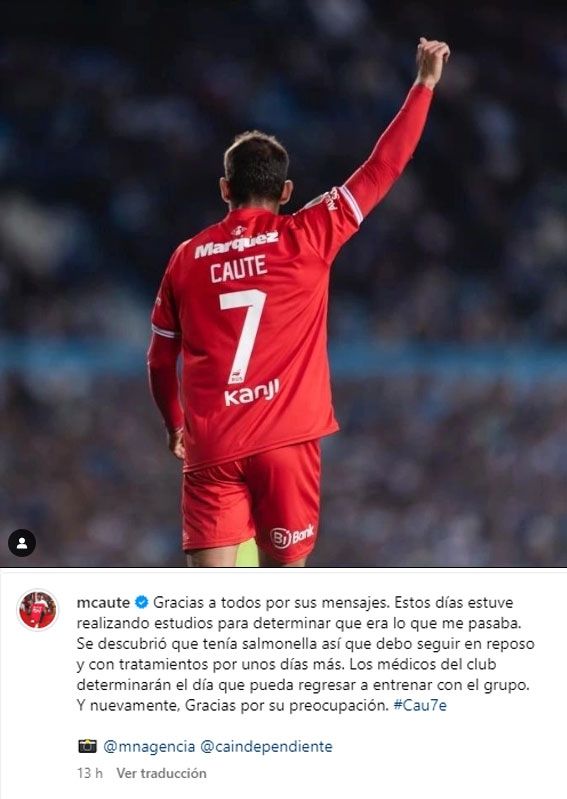Show tagged people icon on the photo
Viewport: 567px width, 799px height.
coord(22,543)
